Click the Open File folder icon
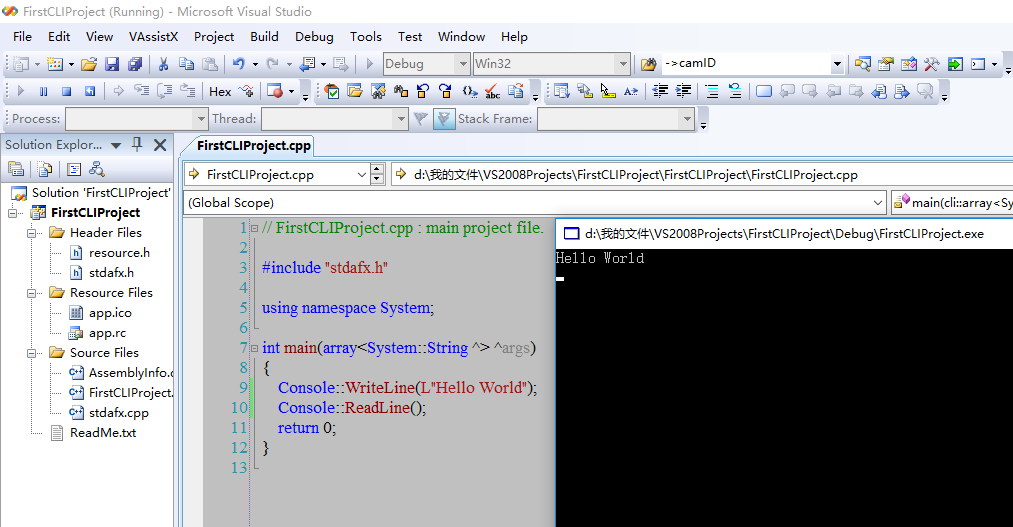Viewport: 1013px width, 527px height. coord(89,64)
